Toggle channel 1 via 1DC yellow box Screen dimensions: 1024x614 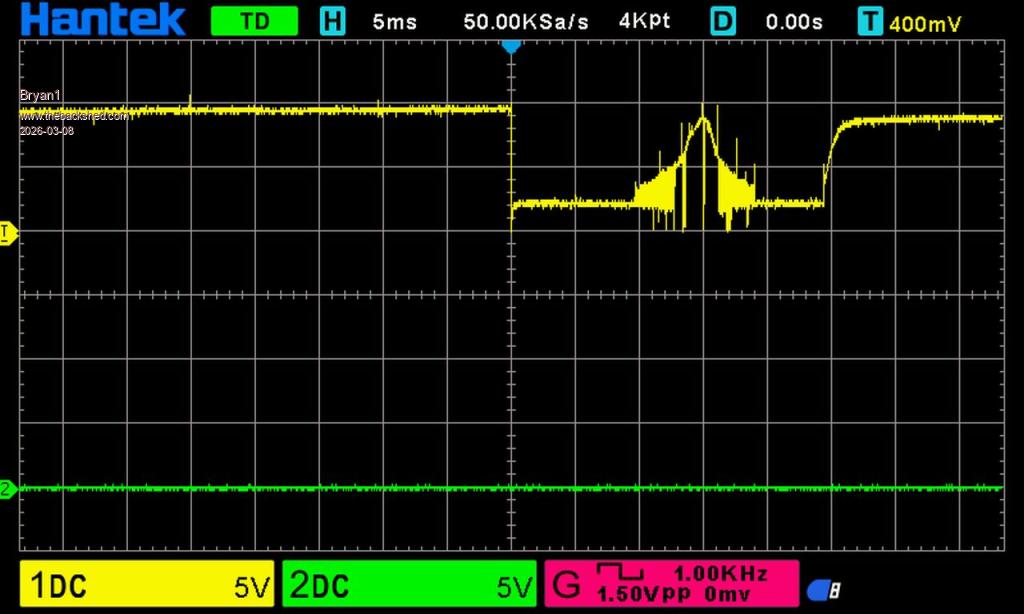tap(146, 585)
